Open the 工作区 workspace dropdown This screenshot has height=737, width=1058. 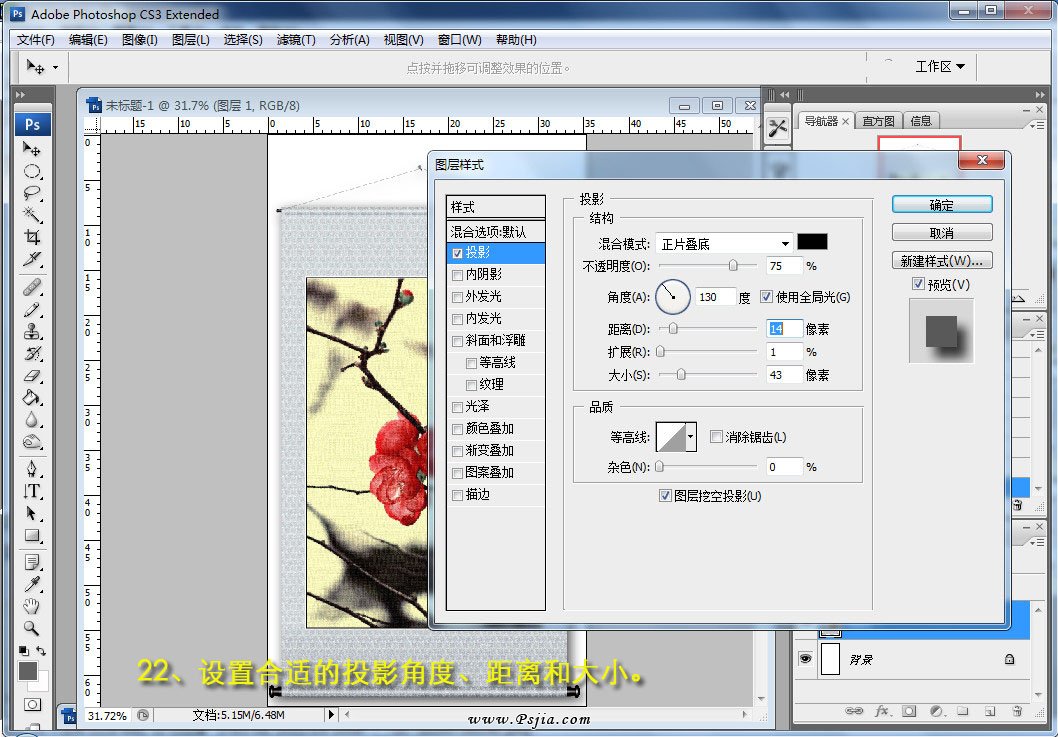939,66
